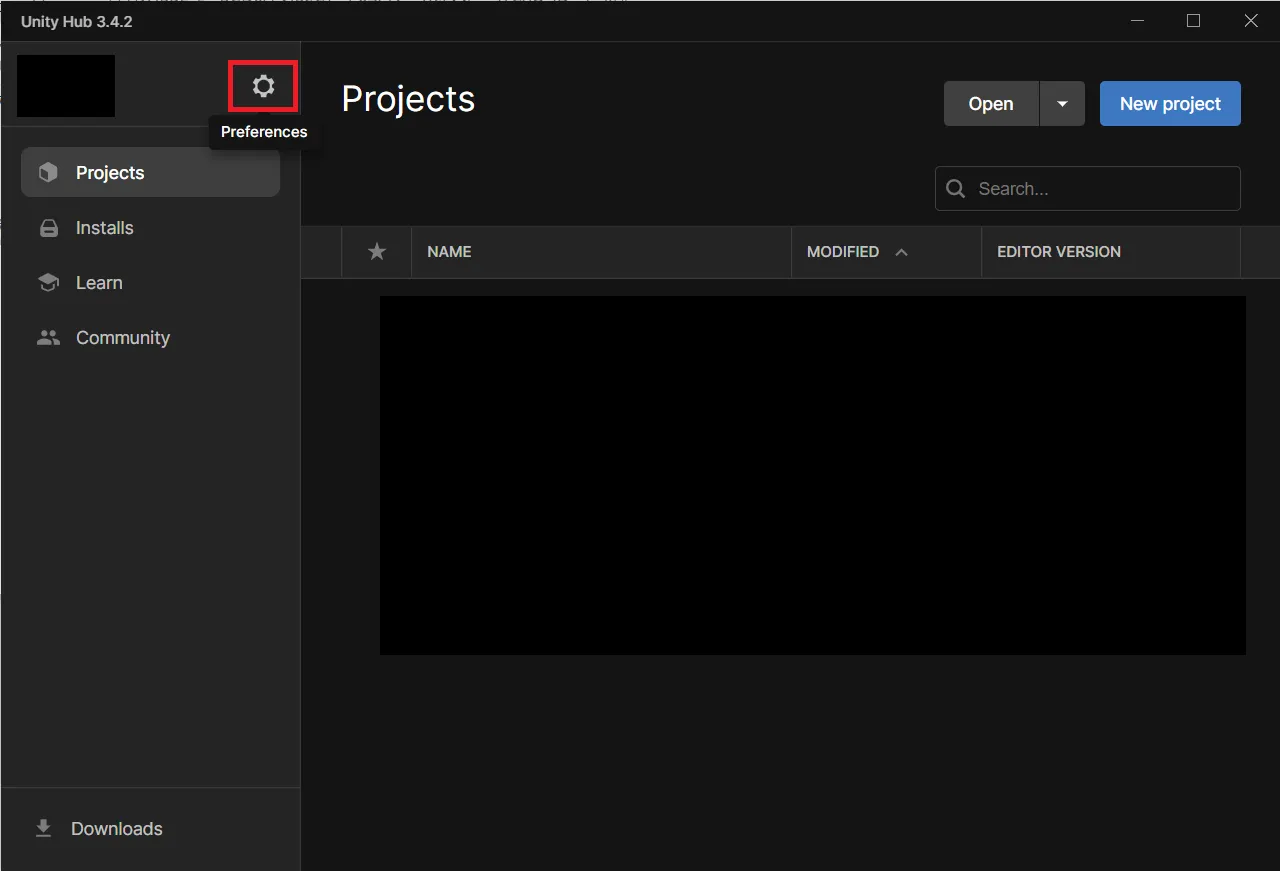This screenshot has width=1280, height=871.
Task: Toggle the MODIFIED sort direction arrow
Action: click(901, 252)
